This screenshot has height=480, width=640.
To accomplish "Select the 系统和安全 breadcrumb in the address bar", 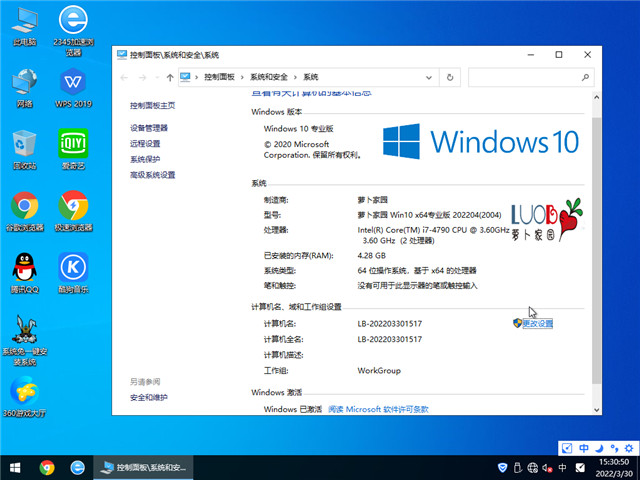I will 269,77.
